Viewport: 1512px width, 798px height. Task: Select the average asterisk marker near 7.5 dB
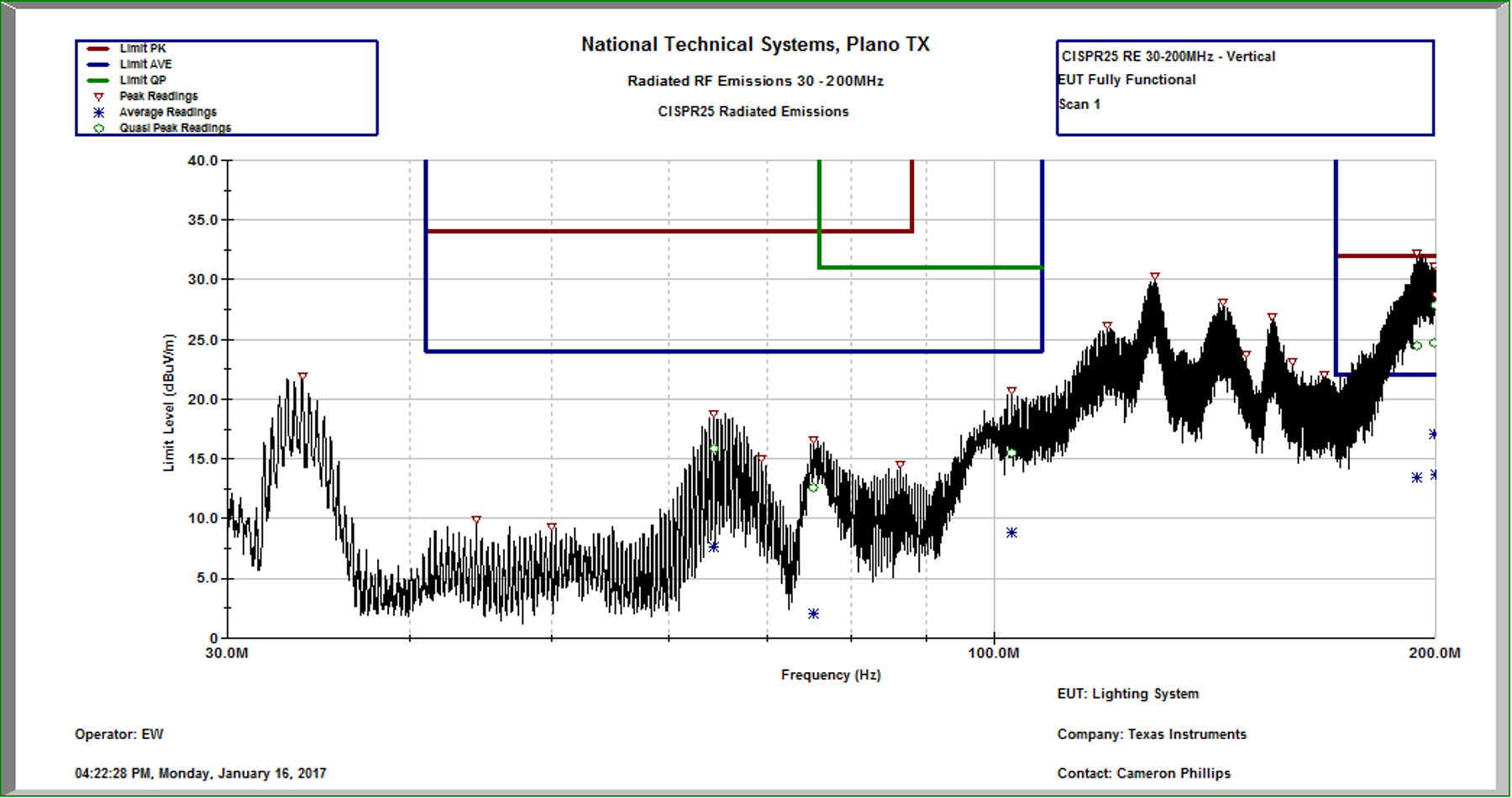[x=713, y=547]
